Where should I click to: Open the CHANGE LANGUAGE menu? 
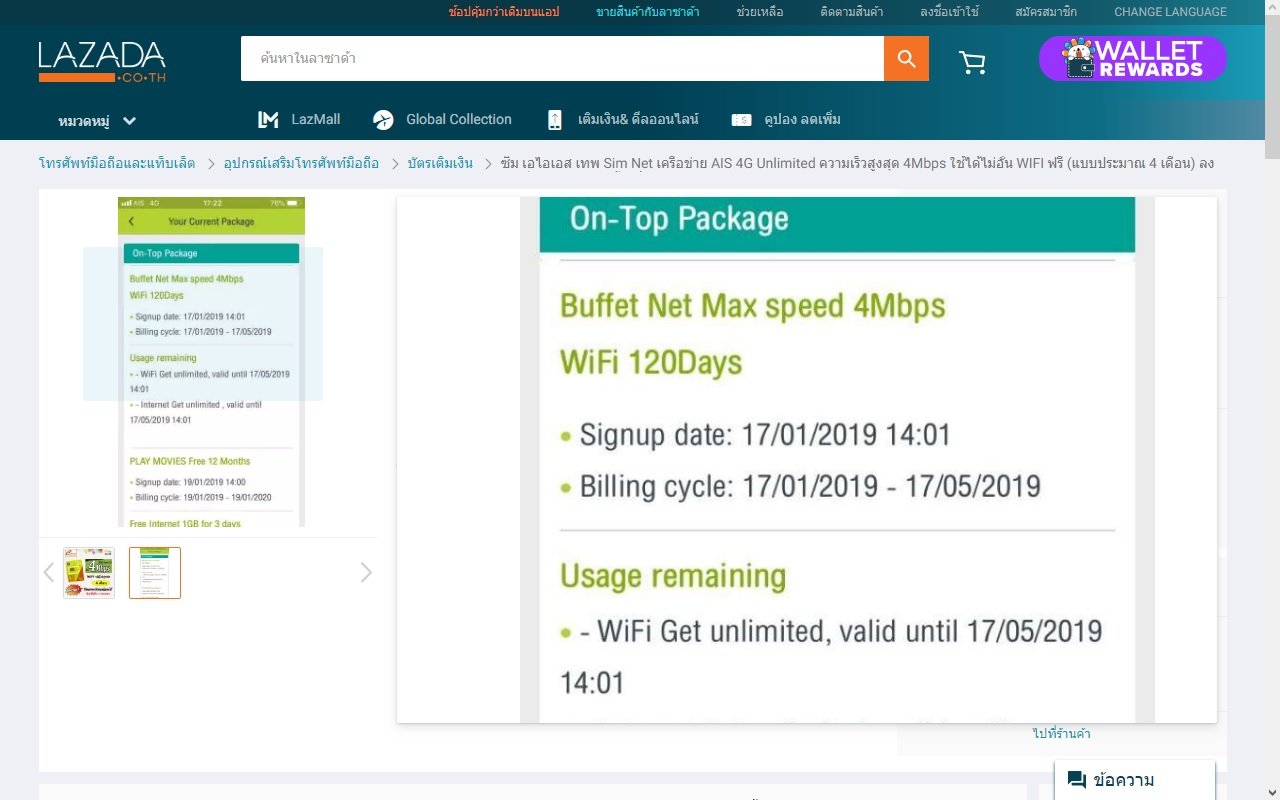point(1170,12)
